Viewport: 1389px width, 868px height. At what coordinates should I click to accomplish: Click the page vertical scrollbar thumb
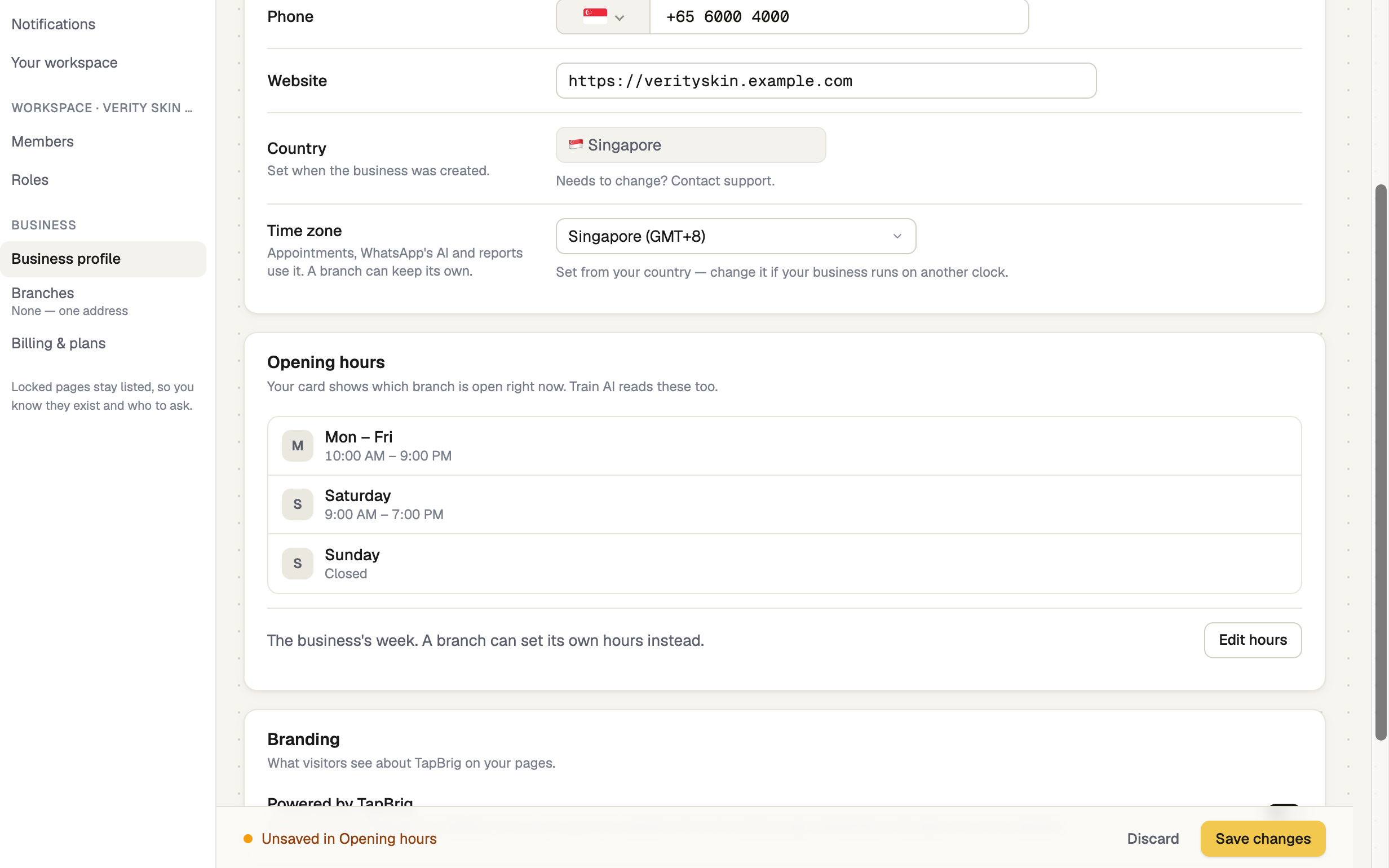pos(1381,462)
